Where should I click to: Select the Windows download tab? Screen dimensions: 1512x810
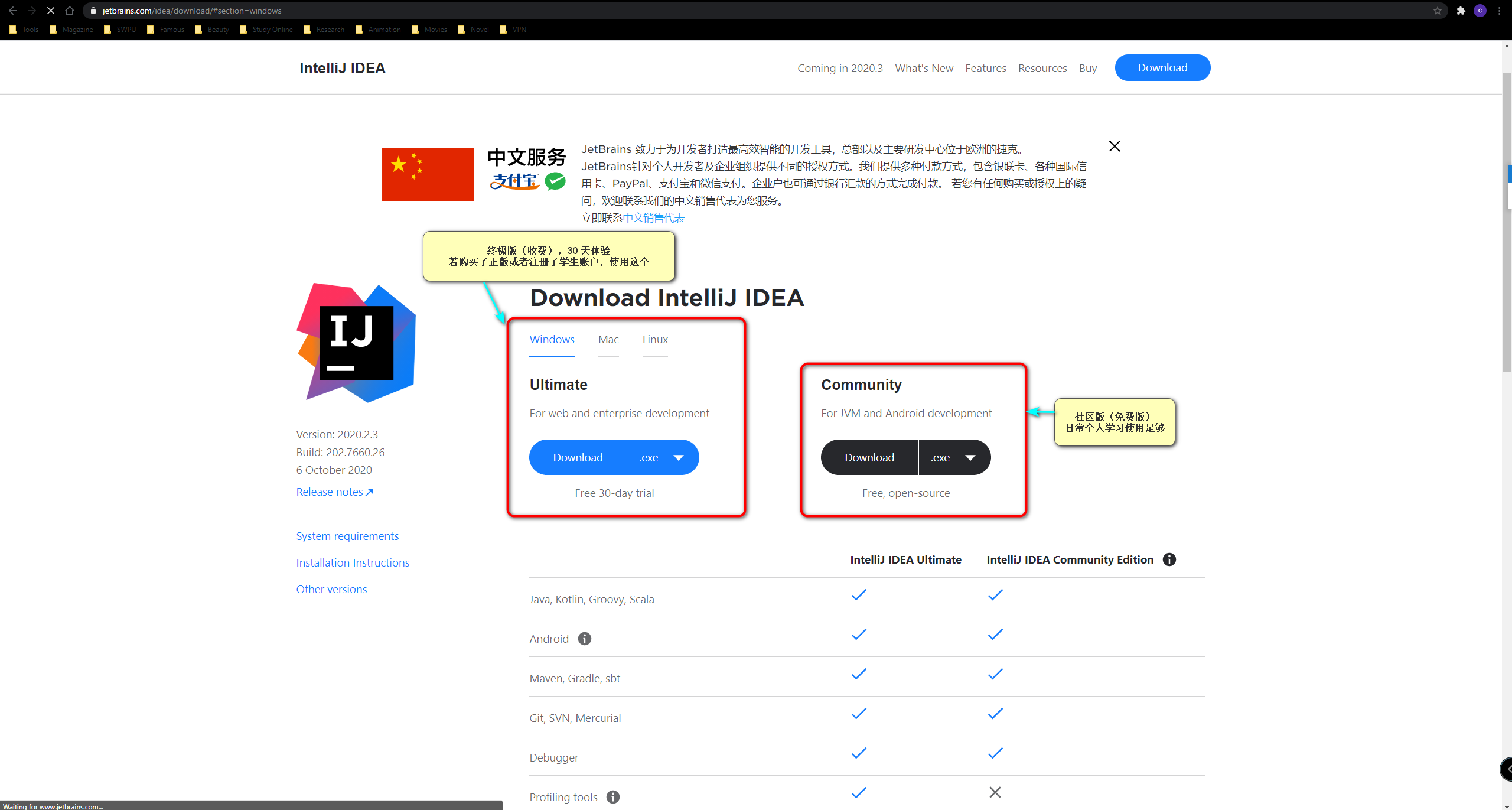pos(553,339)
